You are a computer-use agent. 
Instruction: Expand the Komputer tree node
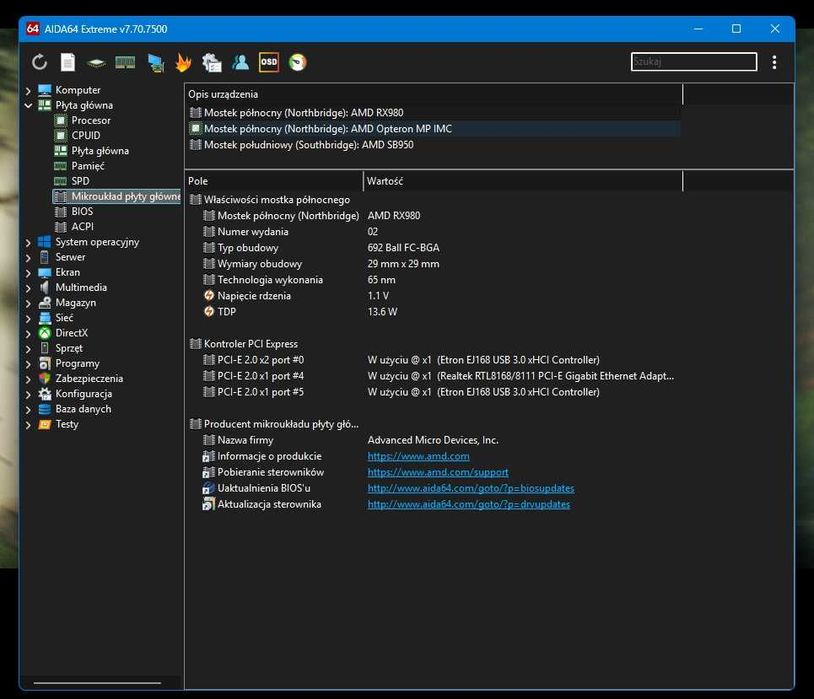click(x=28, y=90)
